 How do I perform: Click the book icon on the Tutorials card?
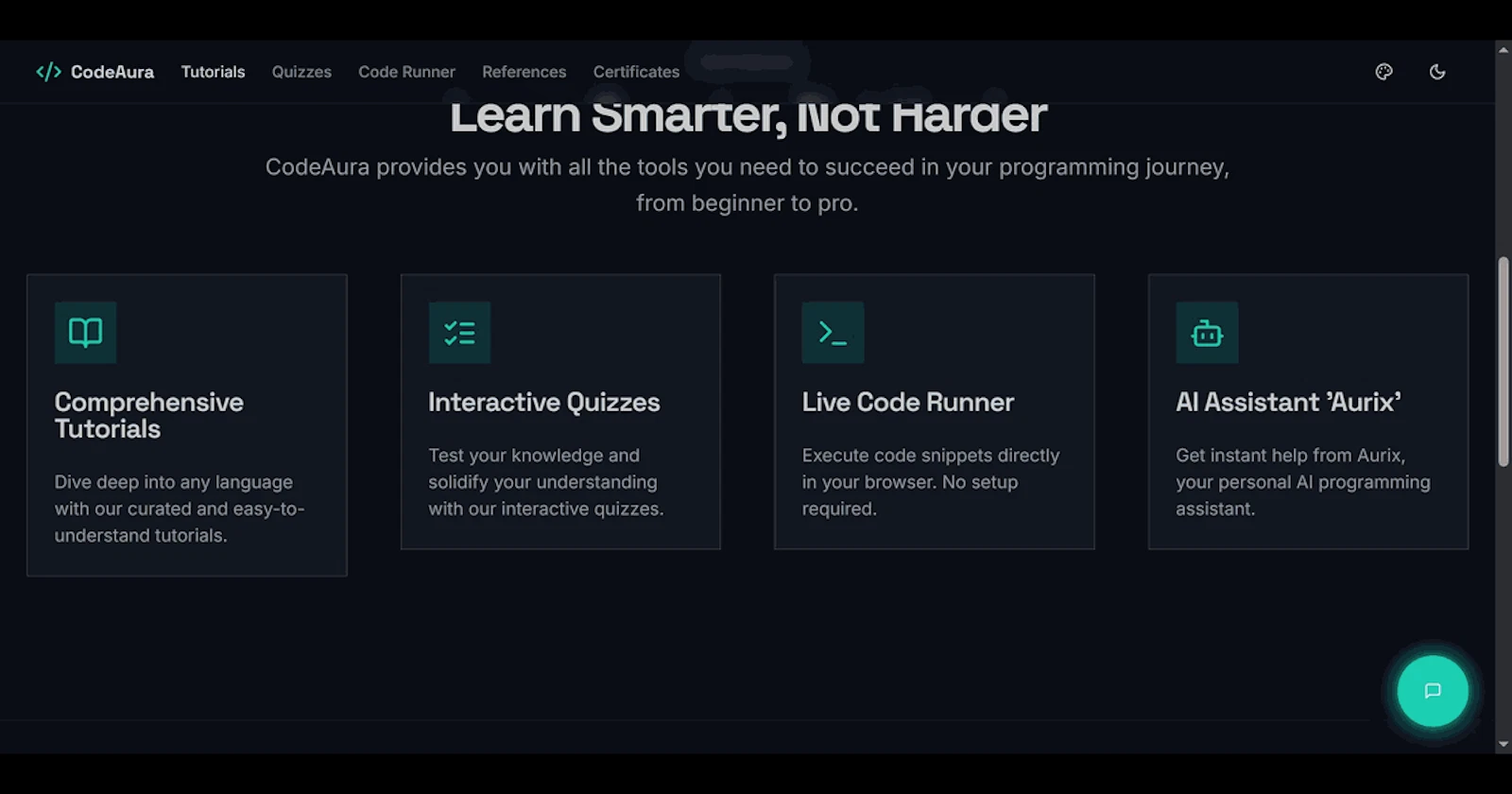85,333
